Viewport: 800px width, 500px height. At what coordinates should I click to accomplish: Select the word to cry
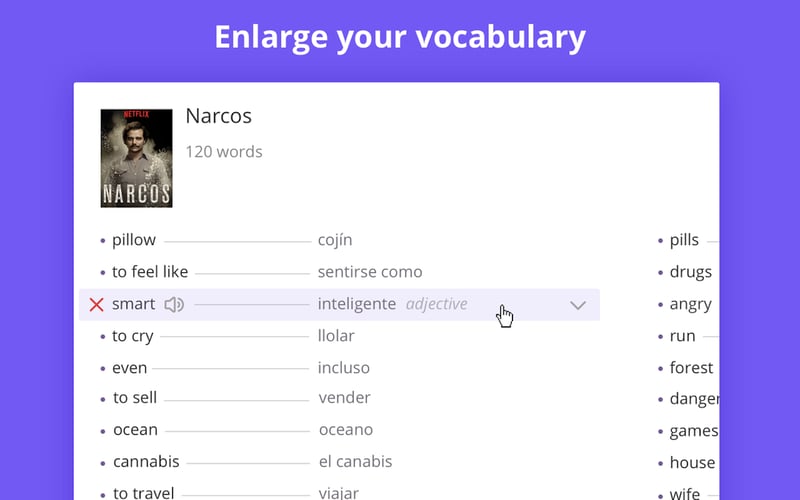132,336
